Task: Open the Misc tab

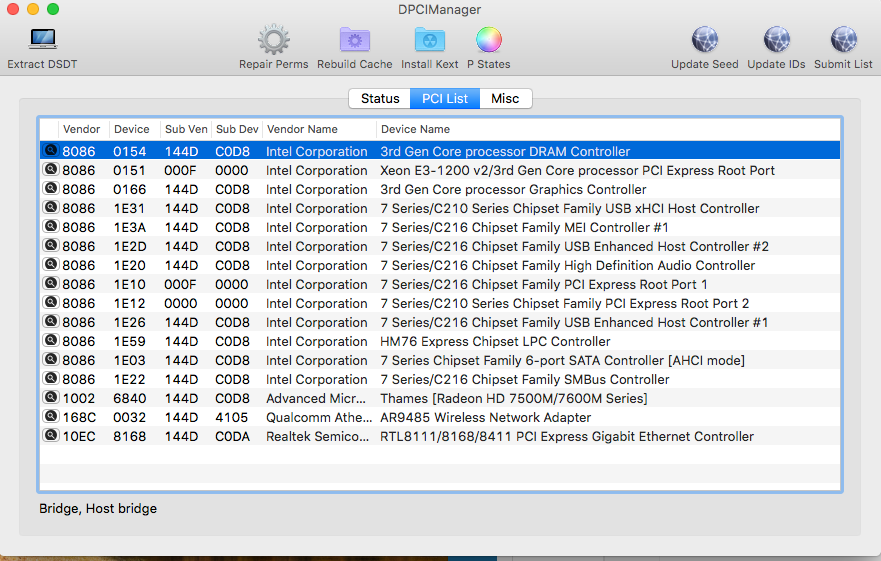Action: click(505, 98)
